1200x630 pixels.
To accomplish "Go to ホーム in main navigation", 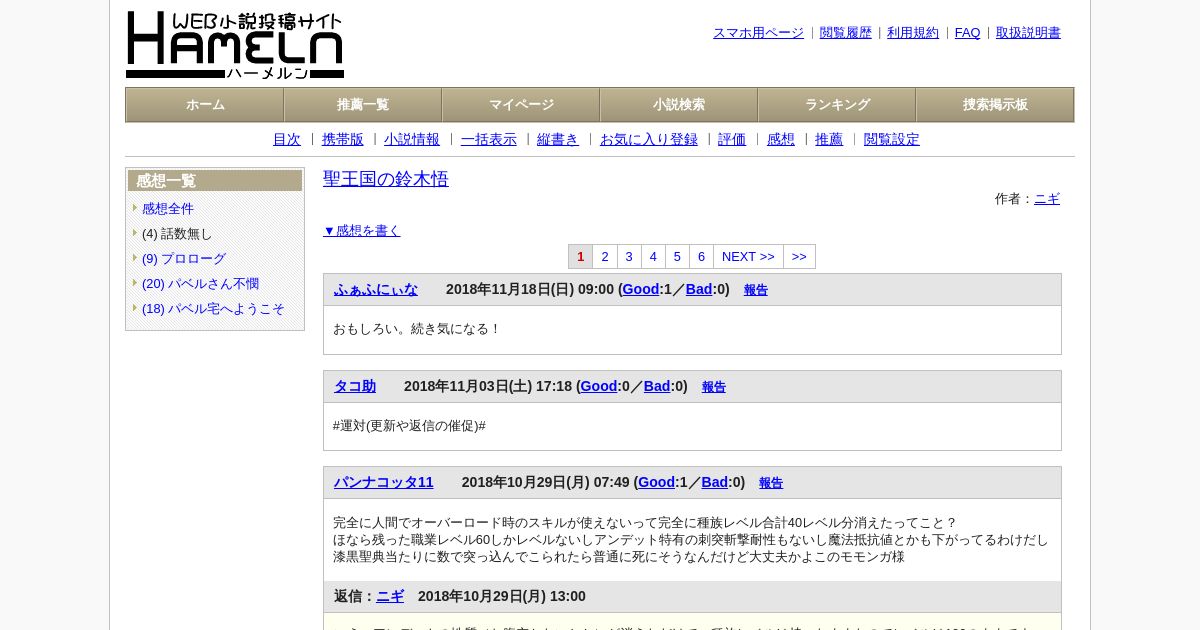I will (205, 105).
